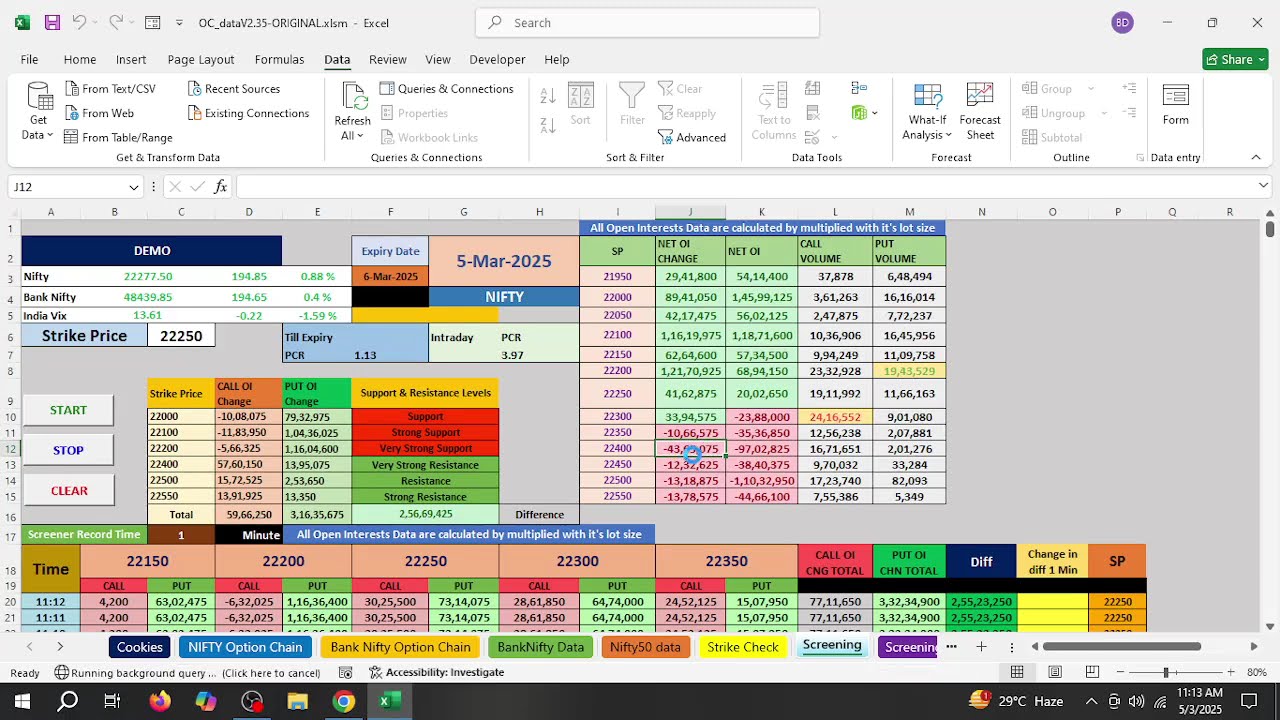Open Outline dialog launcher
The width and height of the screenshot is (1280, 720).
(1139, 158)
